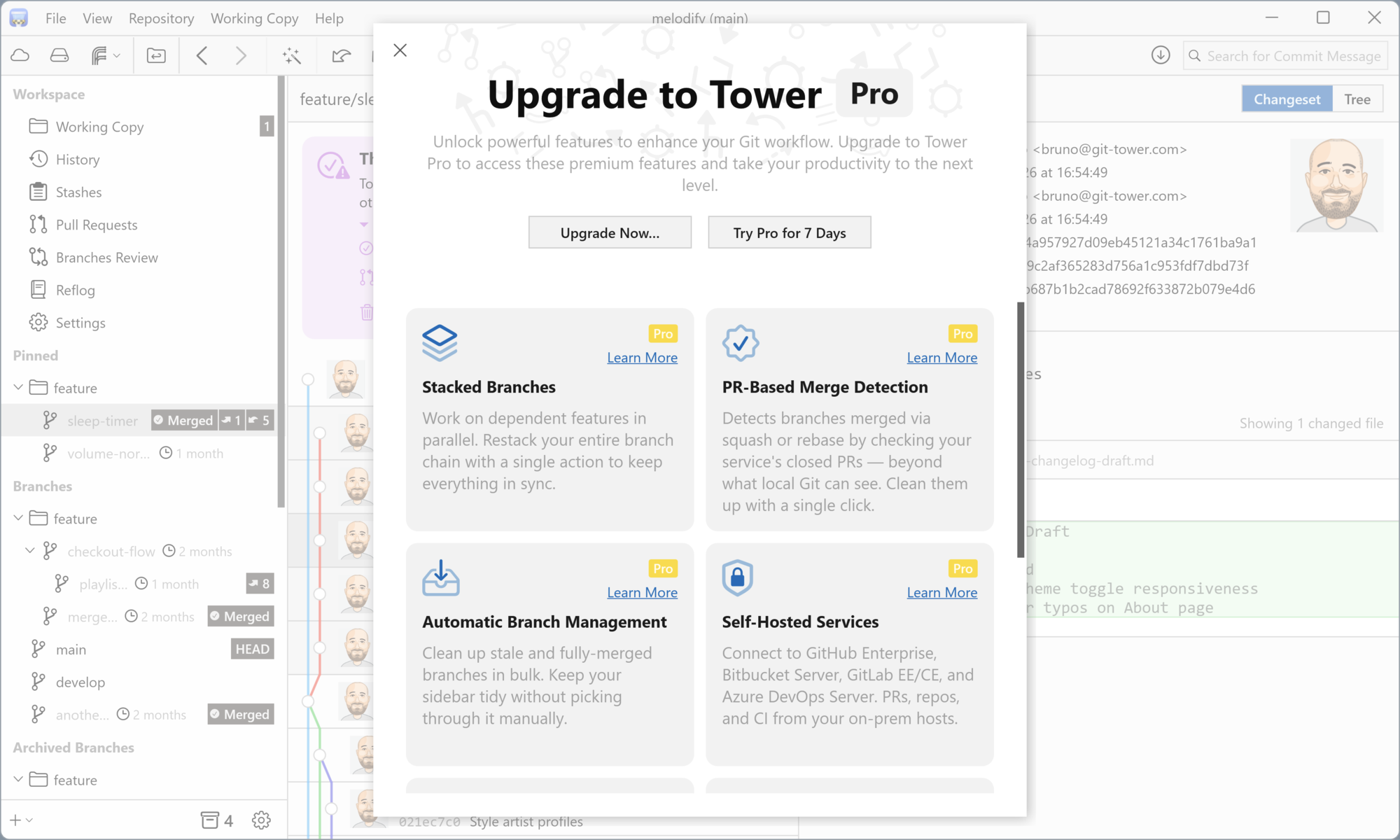Click the Self-Hosted Services lock shield icon
The height and width of the screenshot is (840, 1400).
pos(737,577)
